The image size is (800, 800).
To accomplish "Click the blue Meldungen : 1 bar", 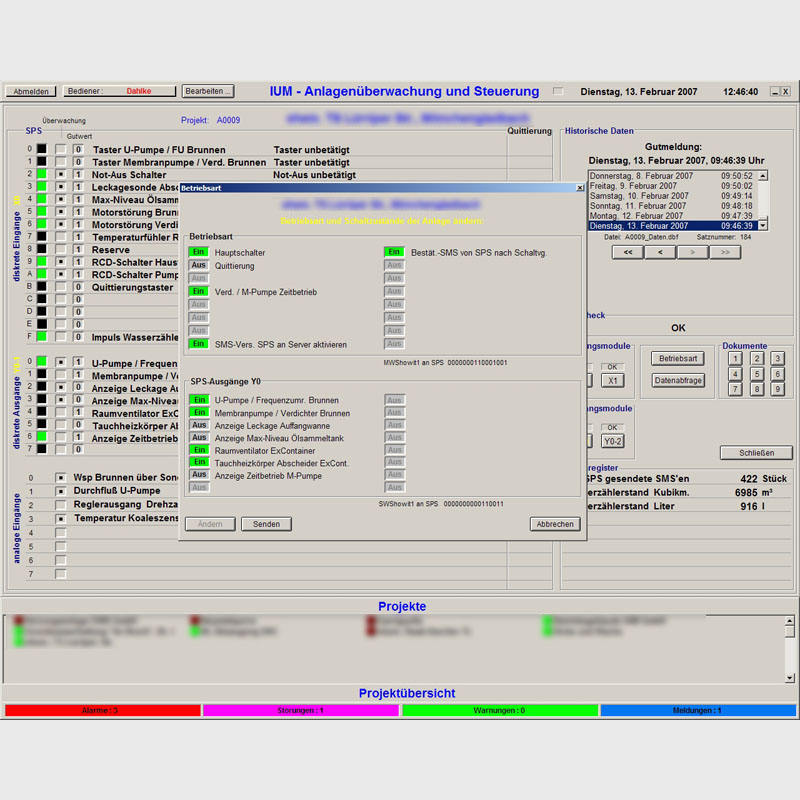I will tap(697, 711).
